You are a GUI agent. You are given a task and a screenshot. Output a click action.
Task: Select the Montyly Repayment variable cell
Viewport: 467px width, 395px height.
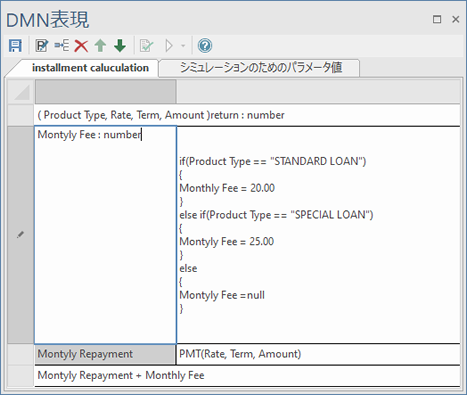[105, 354]
